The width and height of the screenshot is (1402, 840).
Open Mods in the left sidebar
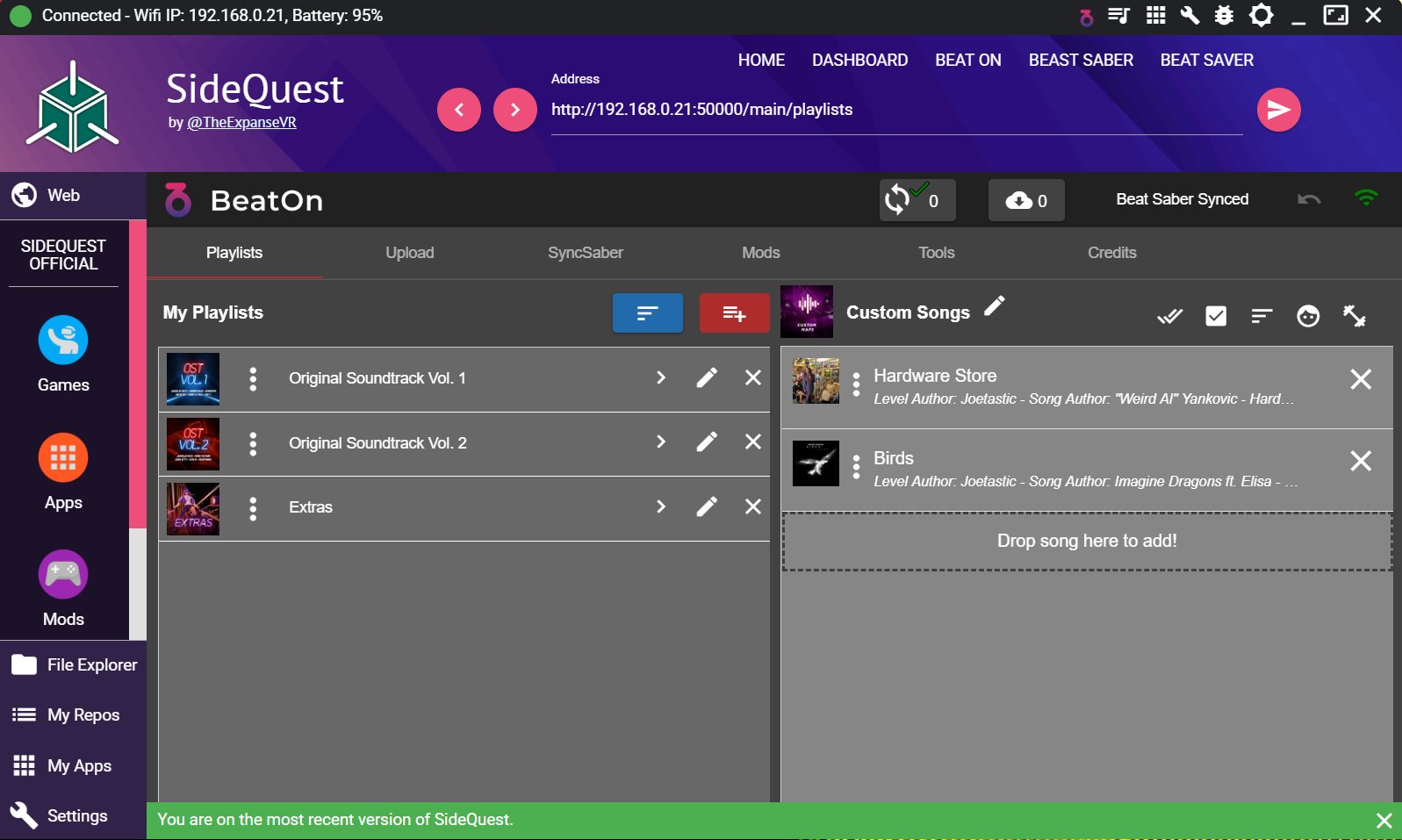click(x=63, y=589)
